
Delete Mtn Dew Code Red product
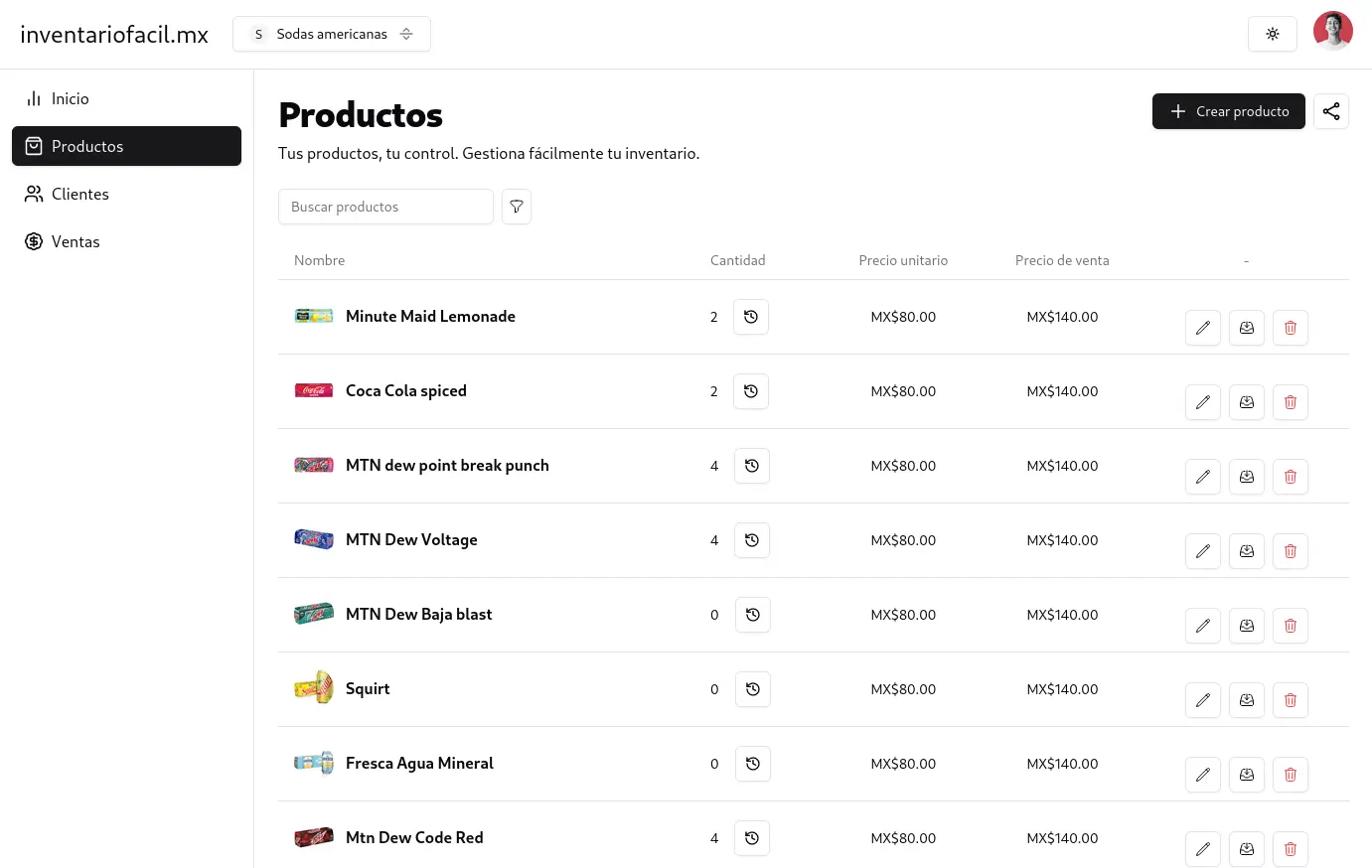tap(1291, 849)
